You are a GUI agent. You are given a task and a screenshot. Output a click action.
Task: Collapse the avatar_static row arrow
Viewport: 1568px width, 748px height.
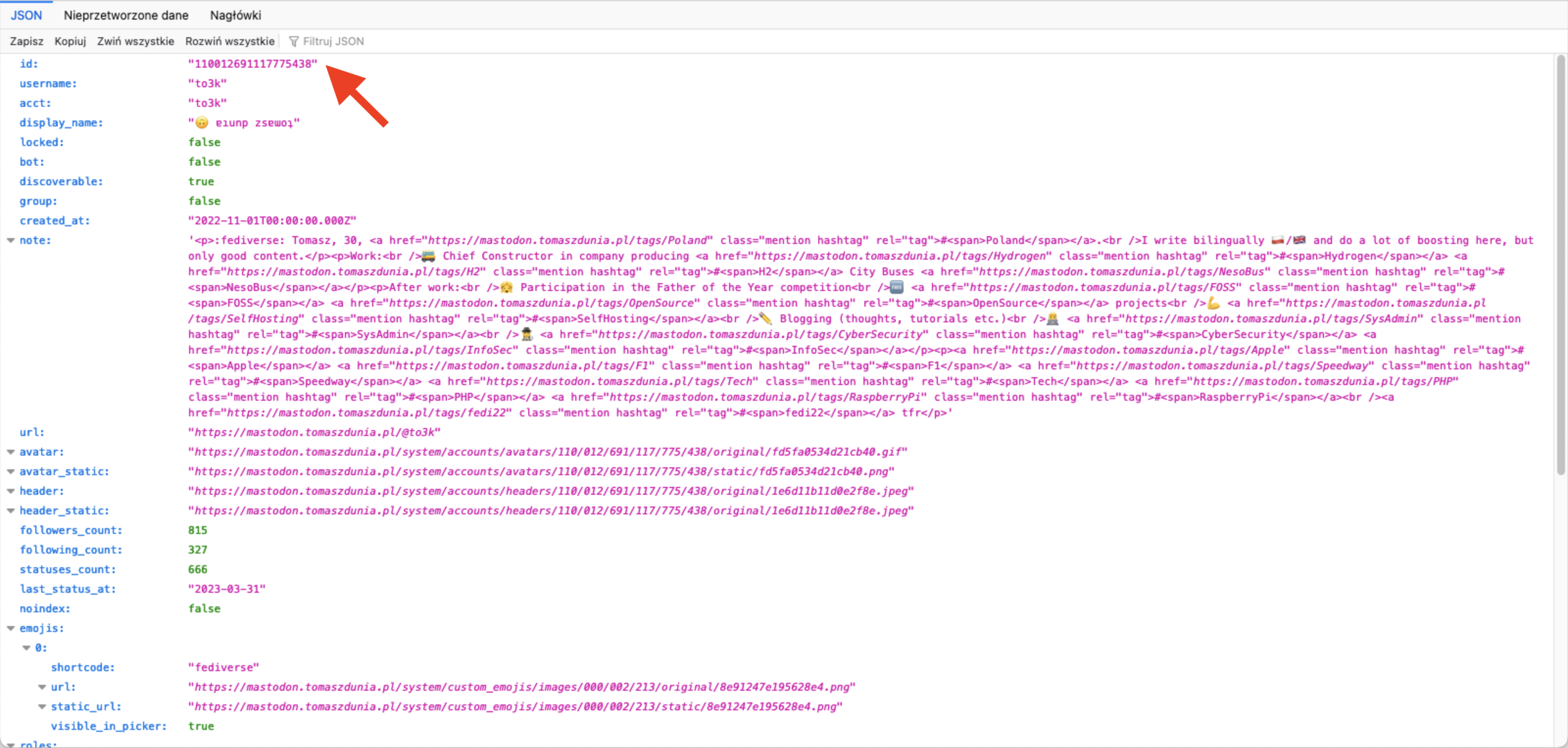[x=10, y=472]
